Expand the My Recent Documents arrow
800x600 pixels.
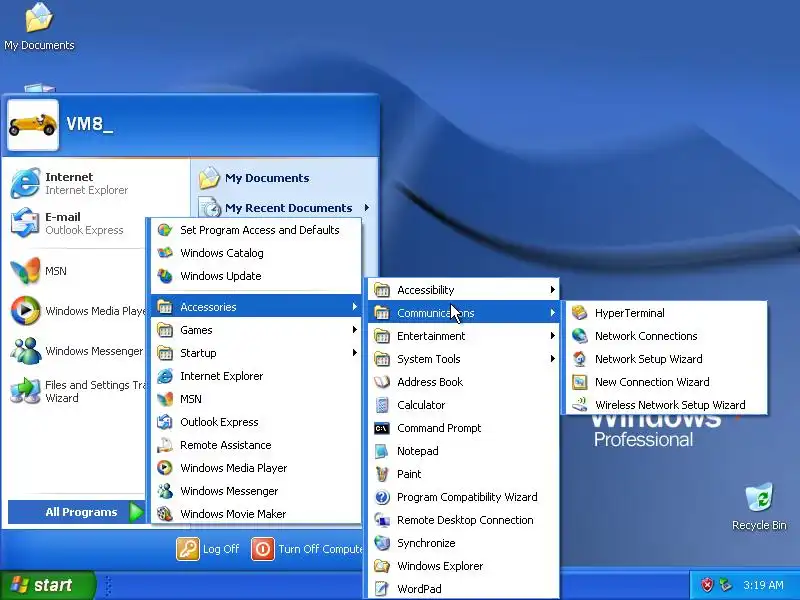click(x=366, y=208)
